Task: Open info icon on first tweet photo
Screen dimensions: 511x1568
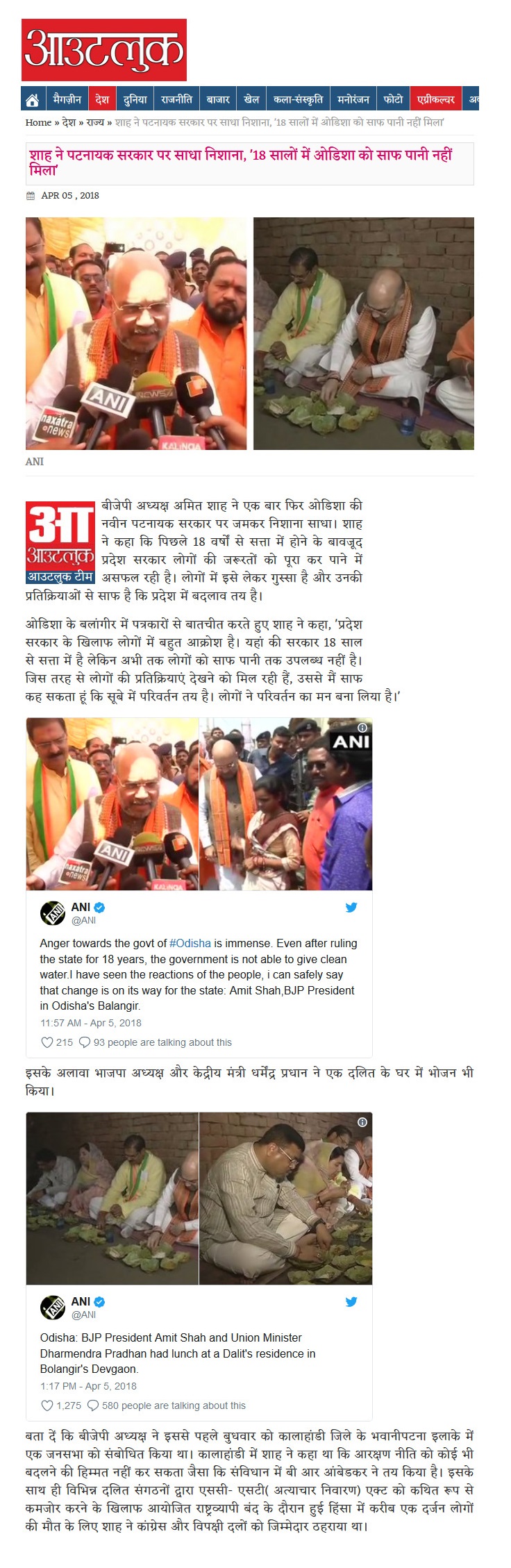Action: (x=362, y=728)
